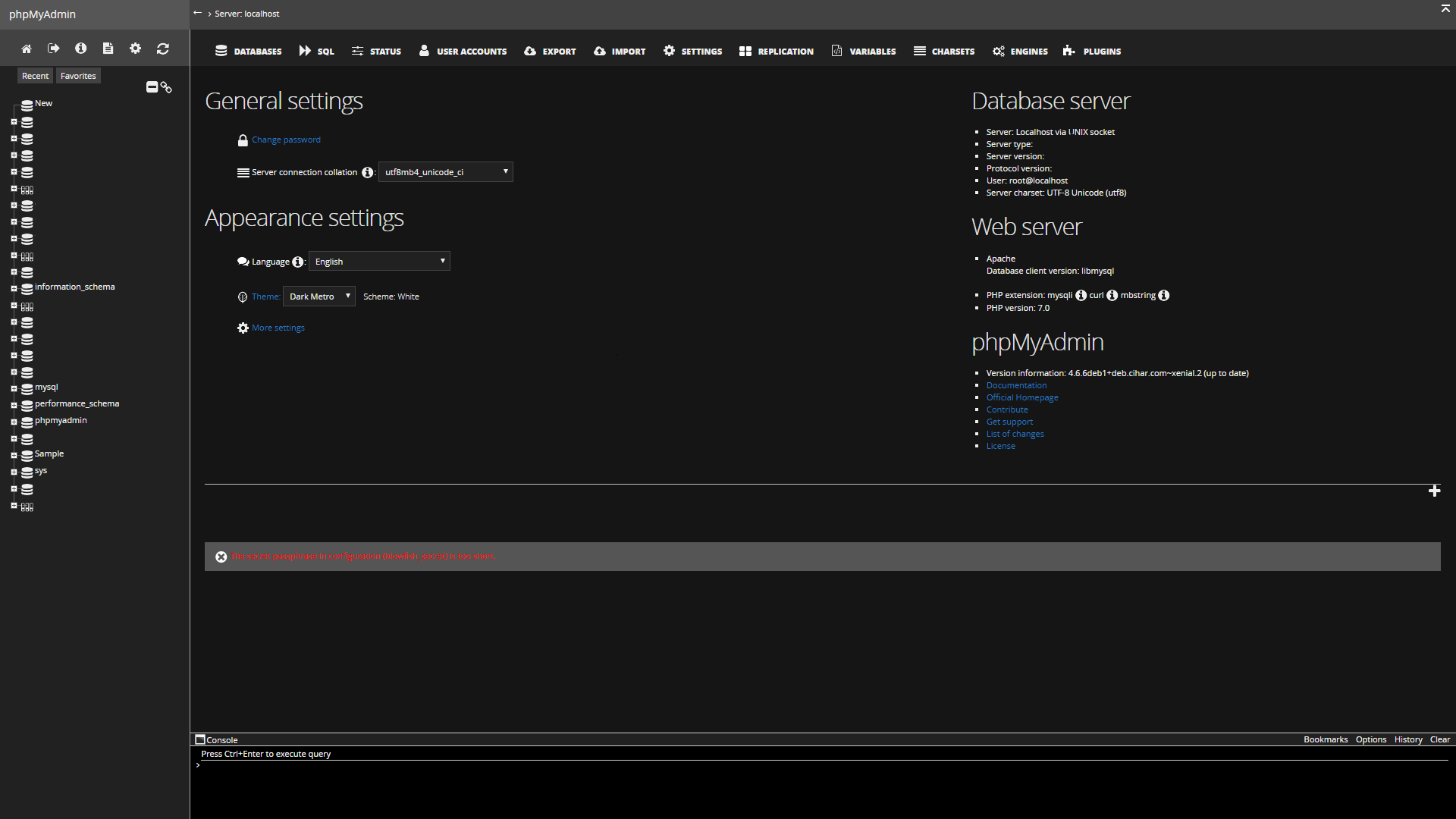Open the Language dropdown
1456x819 pixels.
click(379, 262)
